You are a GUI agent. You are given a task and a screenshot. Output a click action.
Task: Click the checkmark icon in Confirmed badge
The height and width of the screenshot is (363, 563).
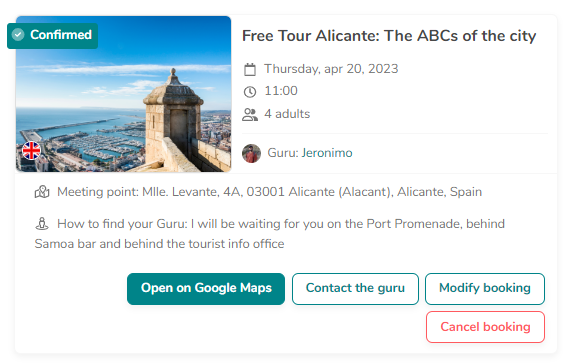pyautogui.click(x=18, y=35)
